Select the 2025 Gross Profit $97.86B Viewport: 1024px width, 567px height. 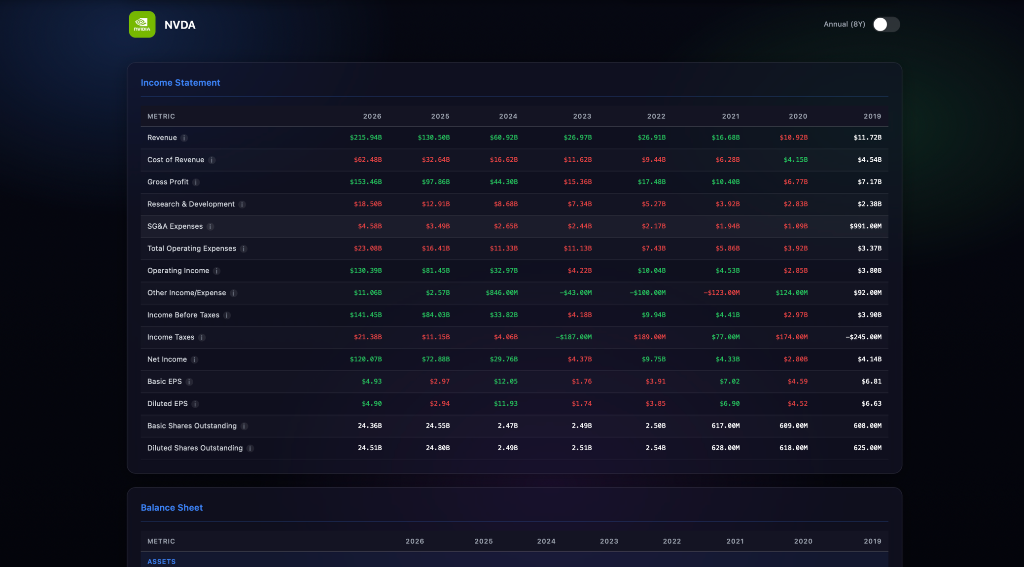436,182
